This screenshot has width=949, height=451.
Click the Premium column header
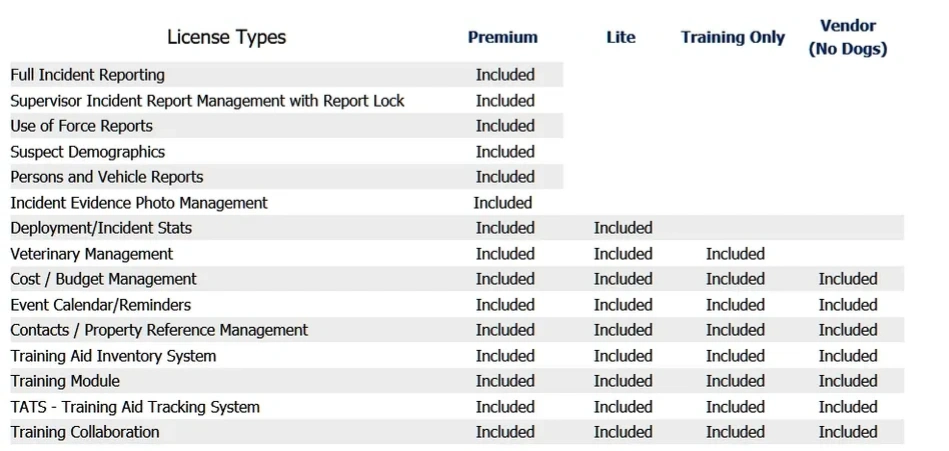pos(502,38)
